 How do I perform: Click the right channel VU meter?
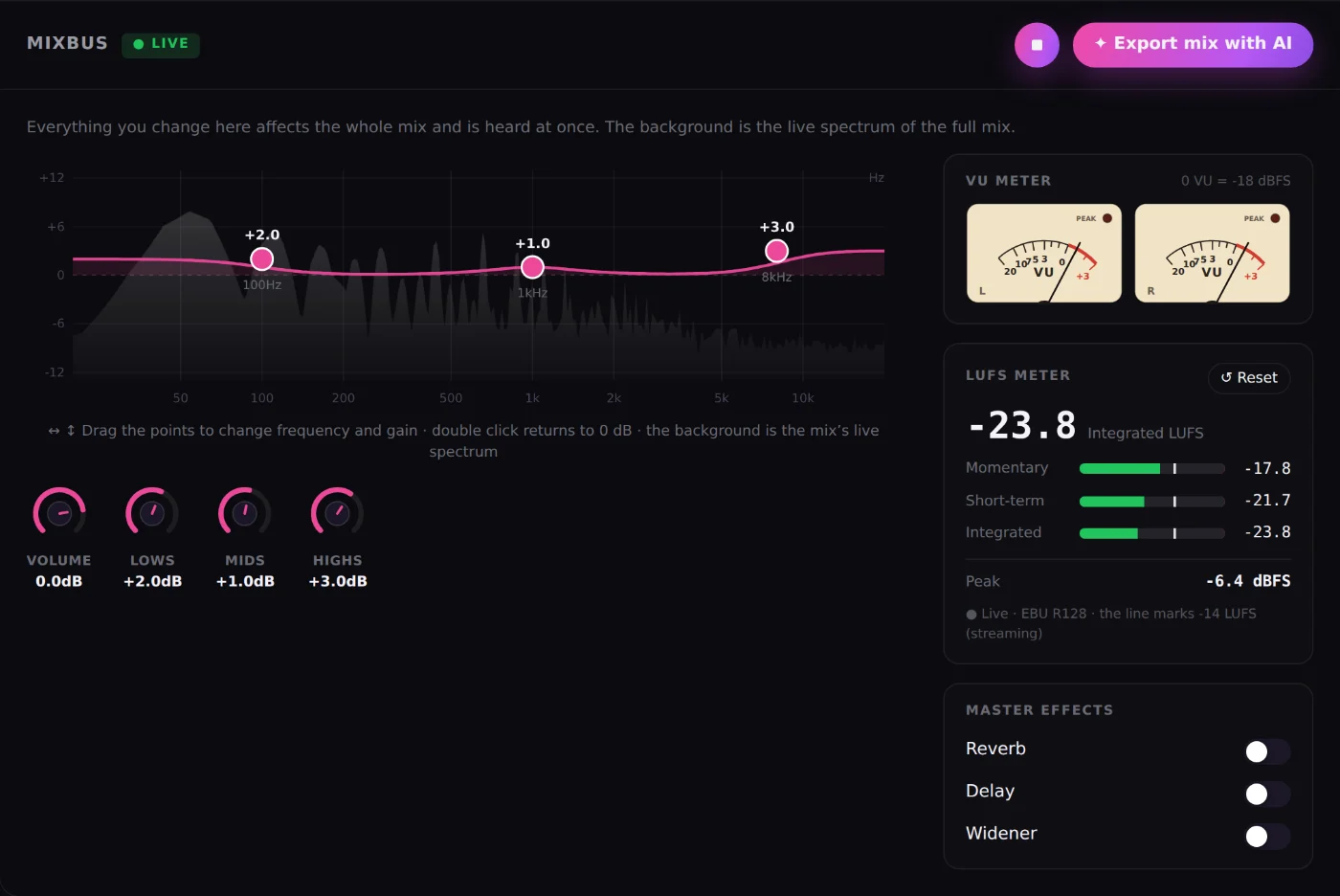tap(1212, 253)
